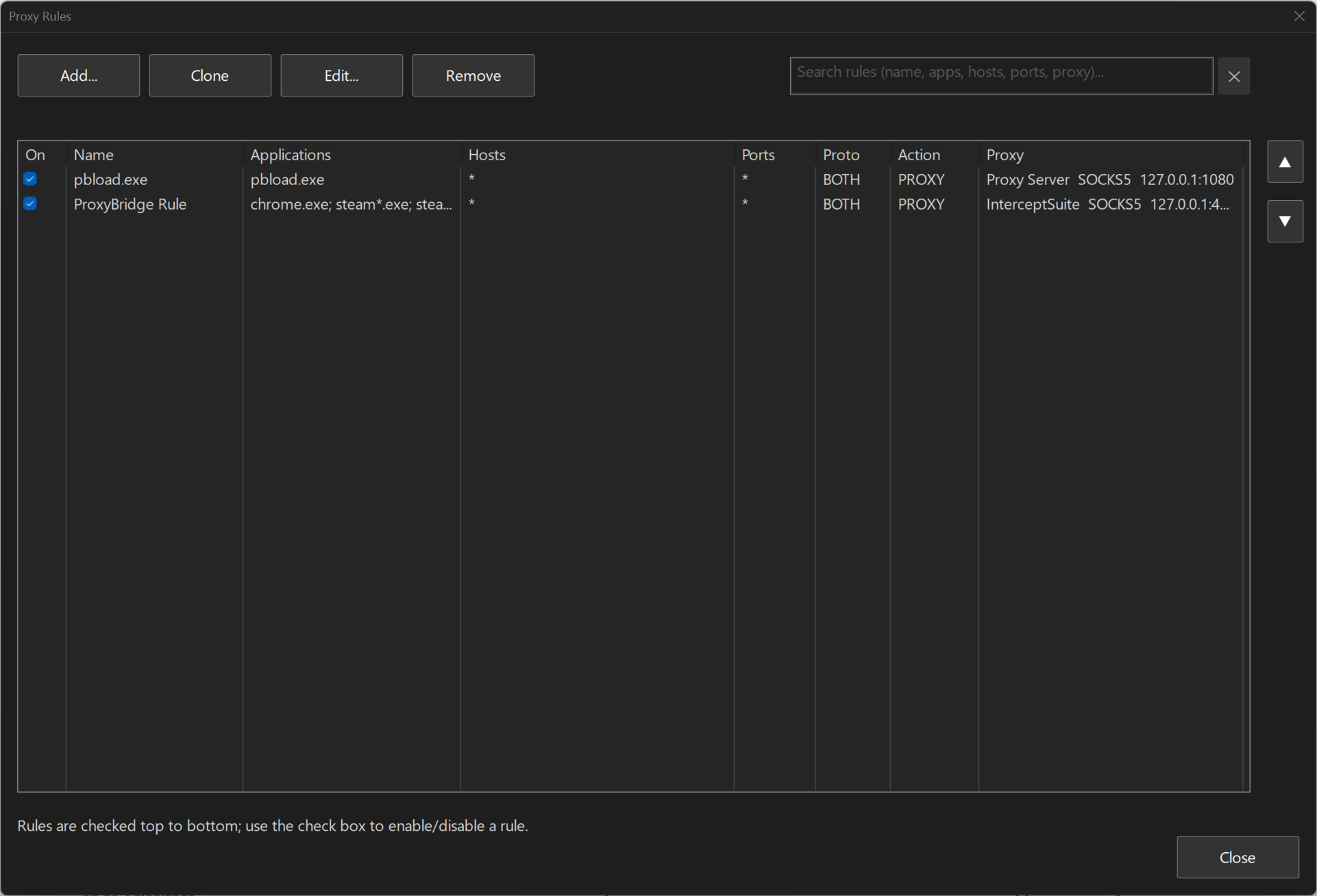The height and width of the screenshot is (896, 1317).
Task: Disable the ProxyBridge Rule checkbox
Action: (30, 203)
